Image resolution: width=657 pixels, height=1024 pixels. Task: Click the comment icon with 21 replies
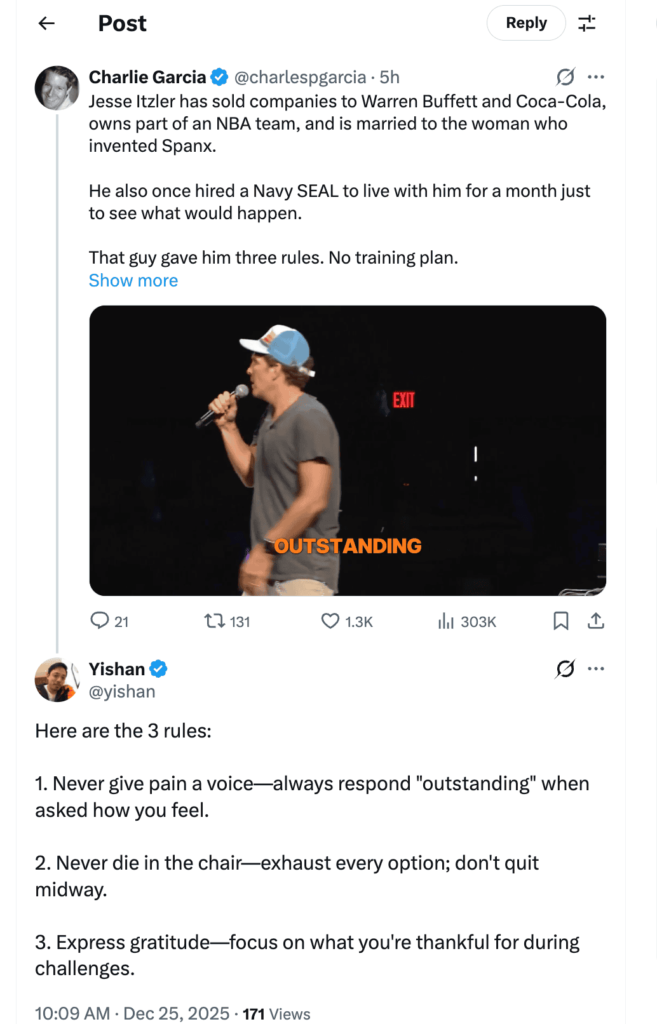[100, 621]
